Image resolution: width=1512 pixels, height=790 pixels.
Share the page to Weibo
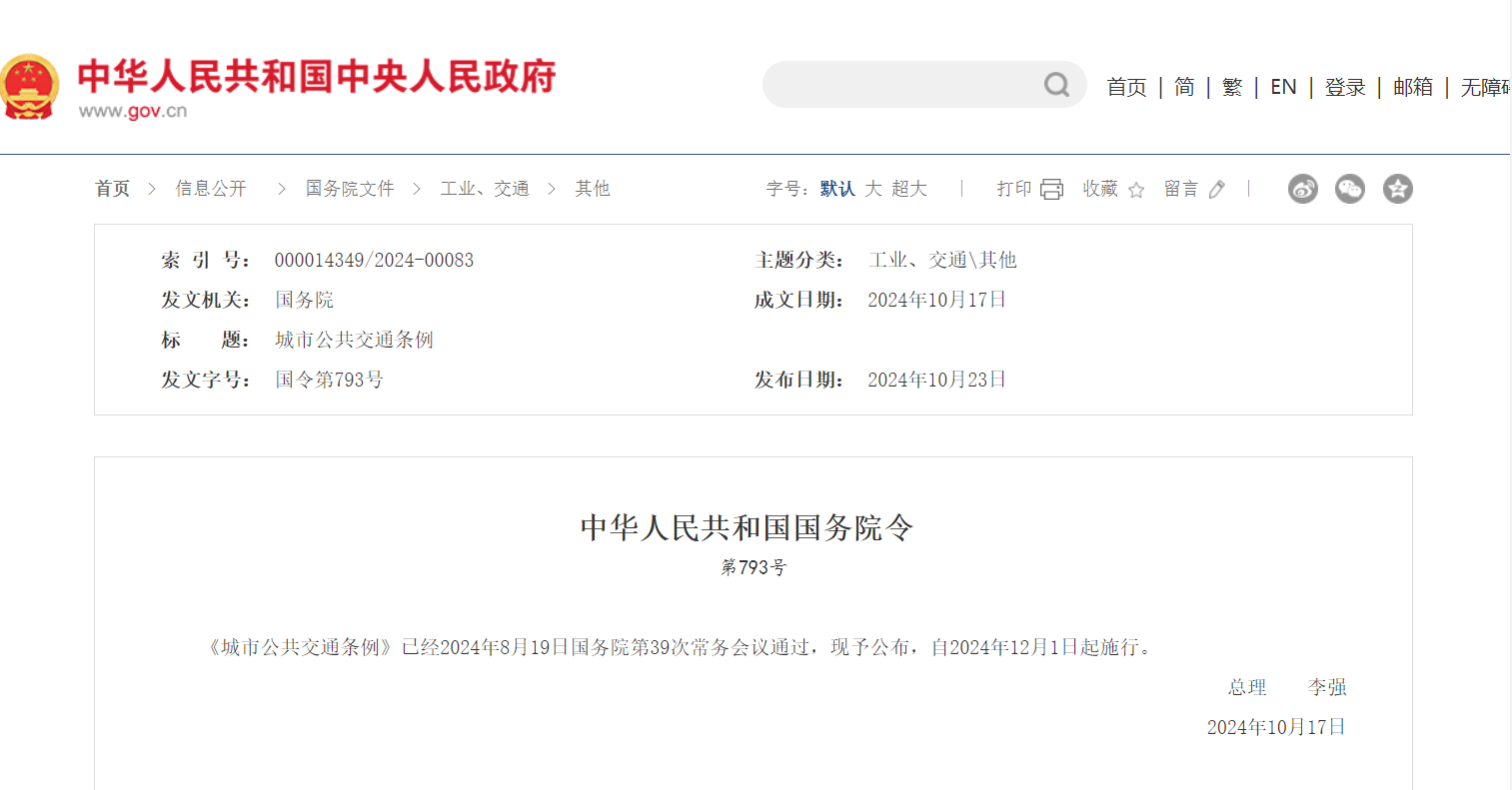tap(1302, 189)
